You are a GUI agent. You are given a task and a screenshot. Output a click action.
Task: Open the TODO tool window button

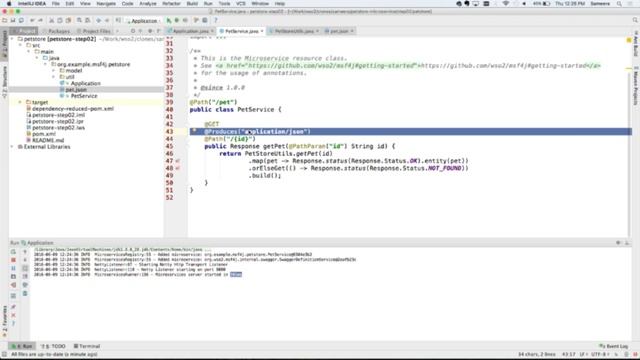53,346
